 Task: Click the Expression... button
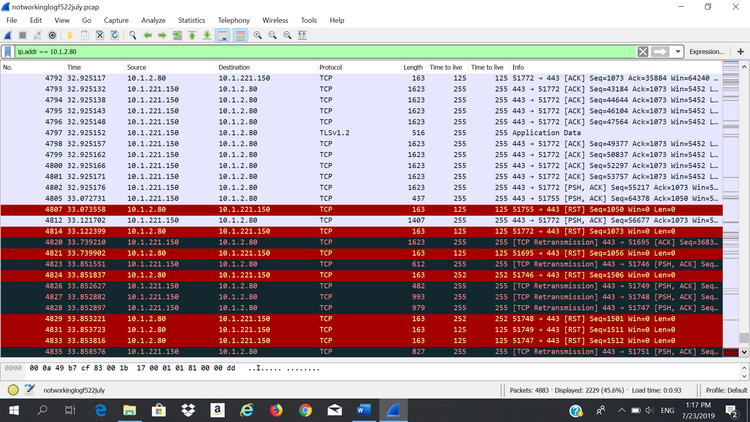pos(707,51)
